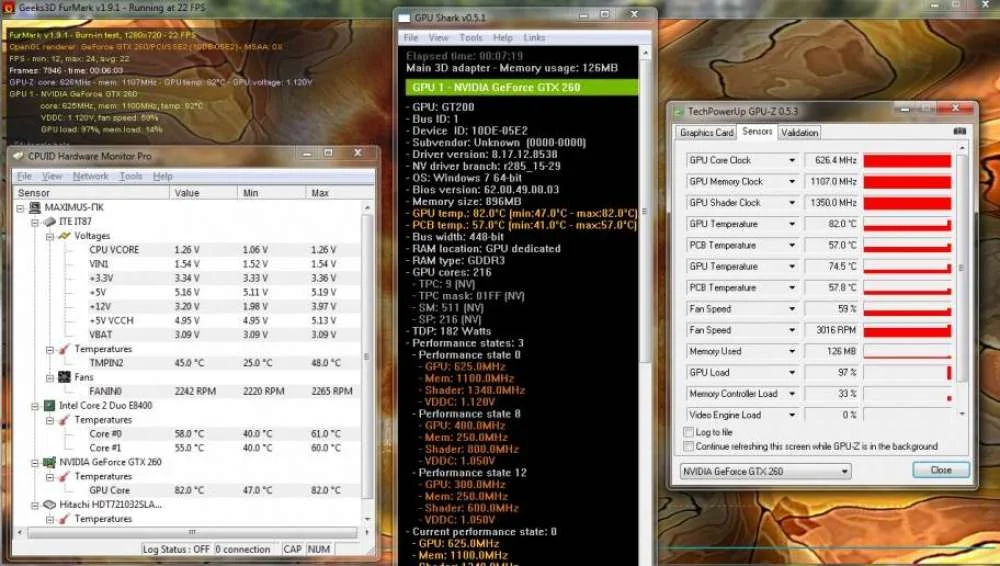Image resolution: width=1000 pixels, height=566 pixels.
Task: Collapse the MAXIMUS-ПК tree node
Action: click(x=20, y=208)
